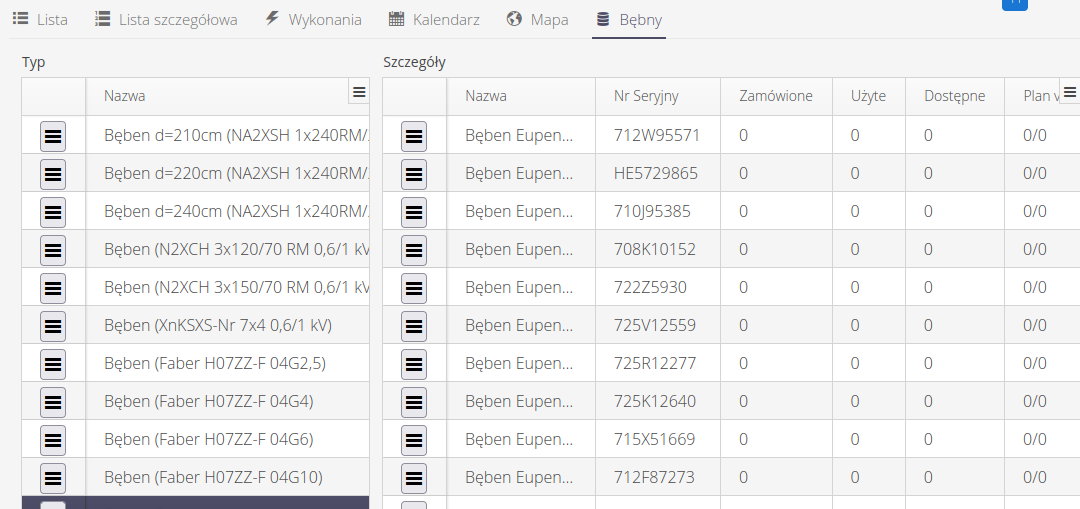Open the Wykonania tab
Screen dimensions: 1080x509
pyautogui.click(x=313, y=20)
